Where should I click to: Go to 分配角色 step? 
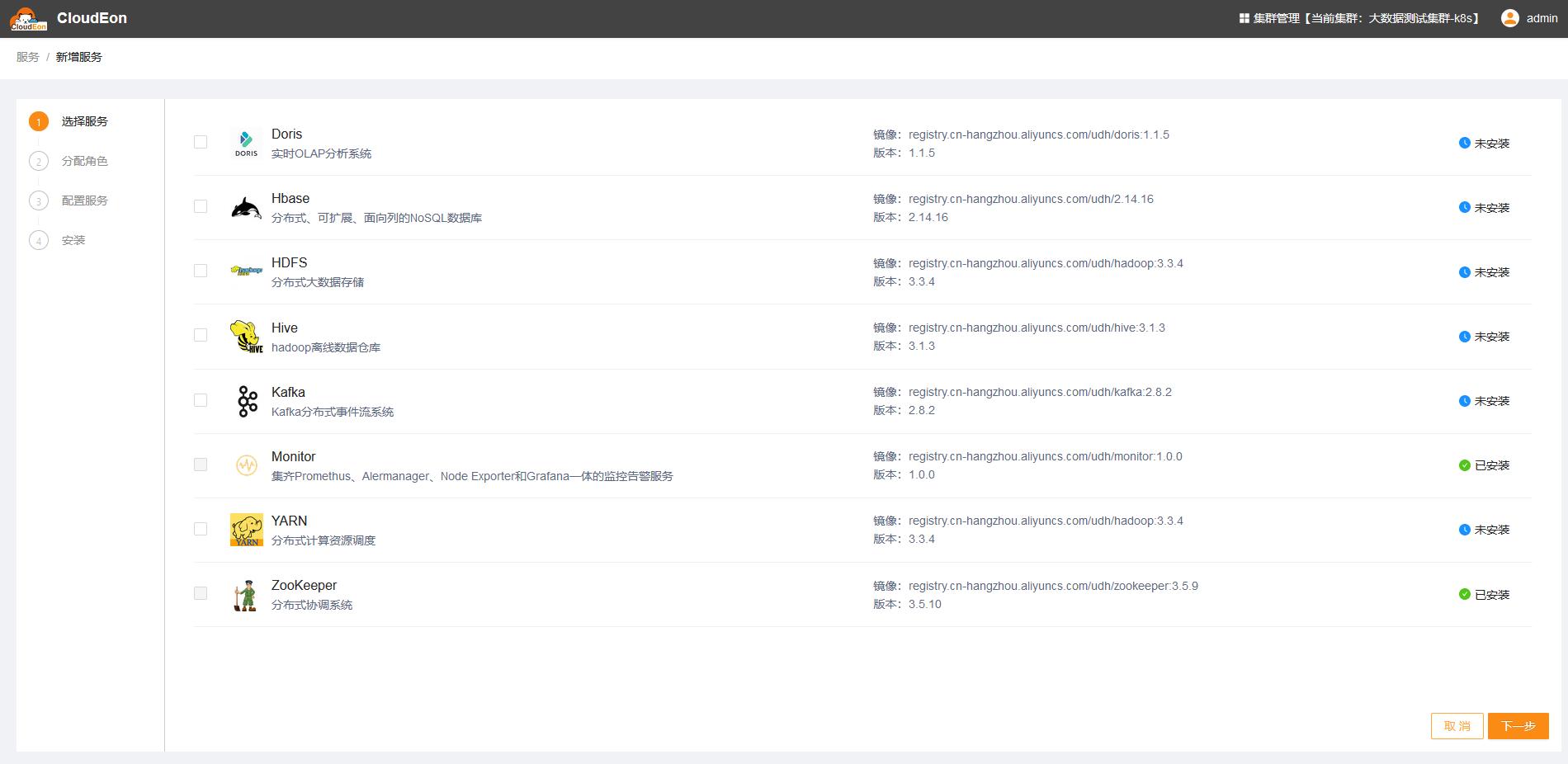coord(85,161)
